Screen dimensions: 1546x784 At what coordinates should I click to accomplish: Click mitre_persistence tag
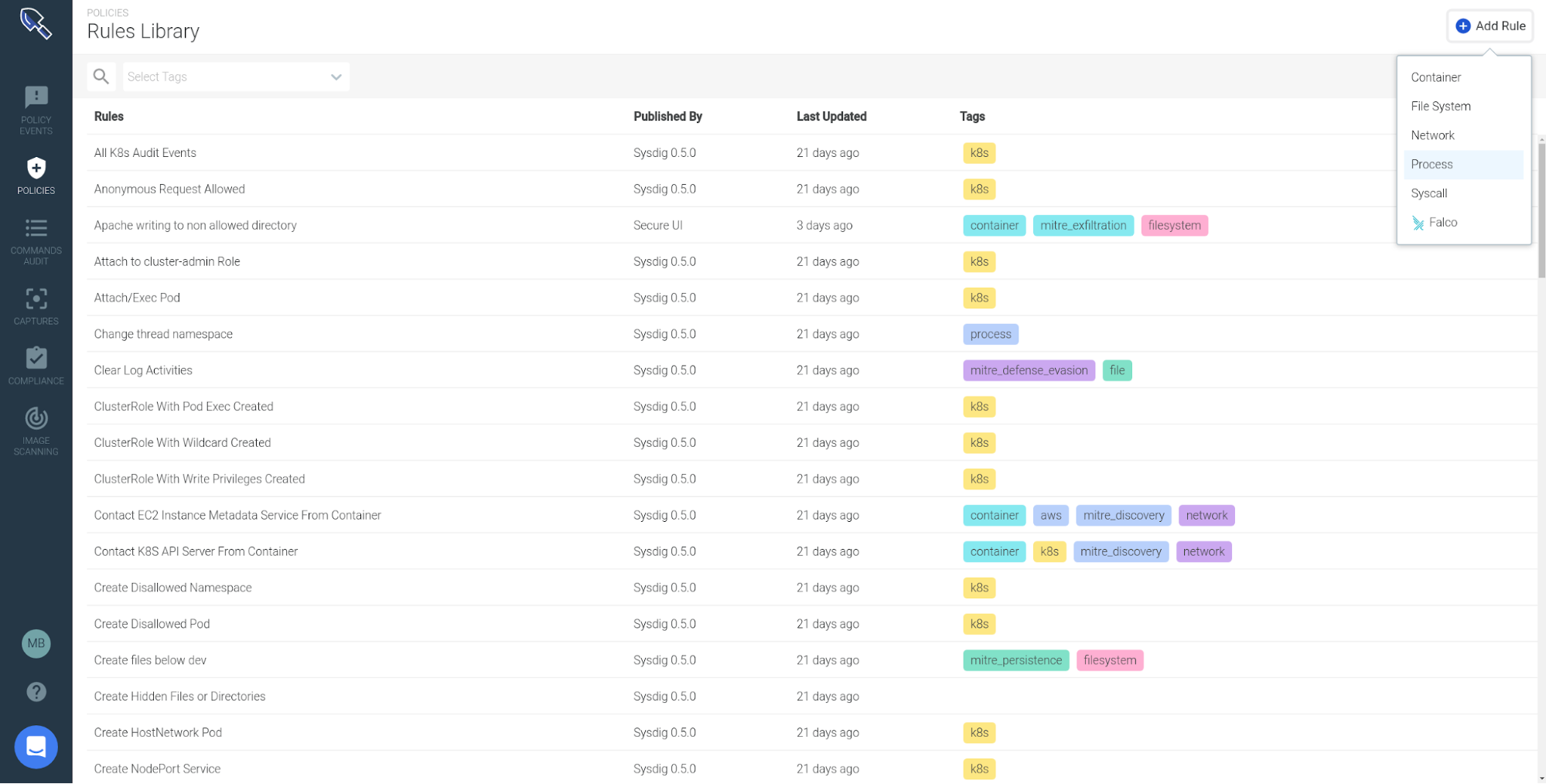(x=1015, y=661)
